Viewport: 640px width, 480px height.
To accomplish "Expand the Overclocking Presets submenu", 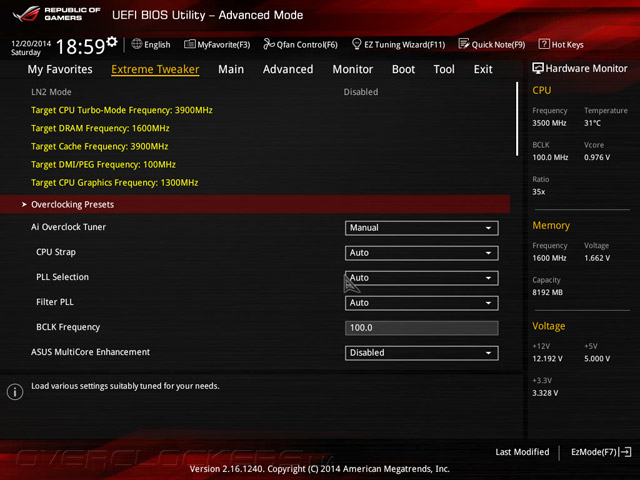I will (255, 204).
